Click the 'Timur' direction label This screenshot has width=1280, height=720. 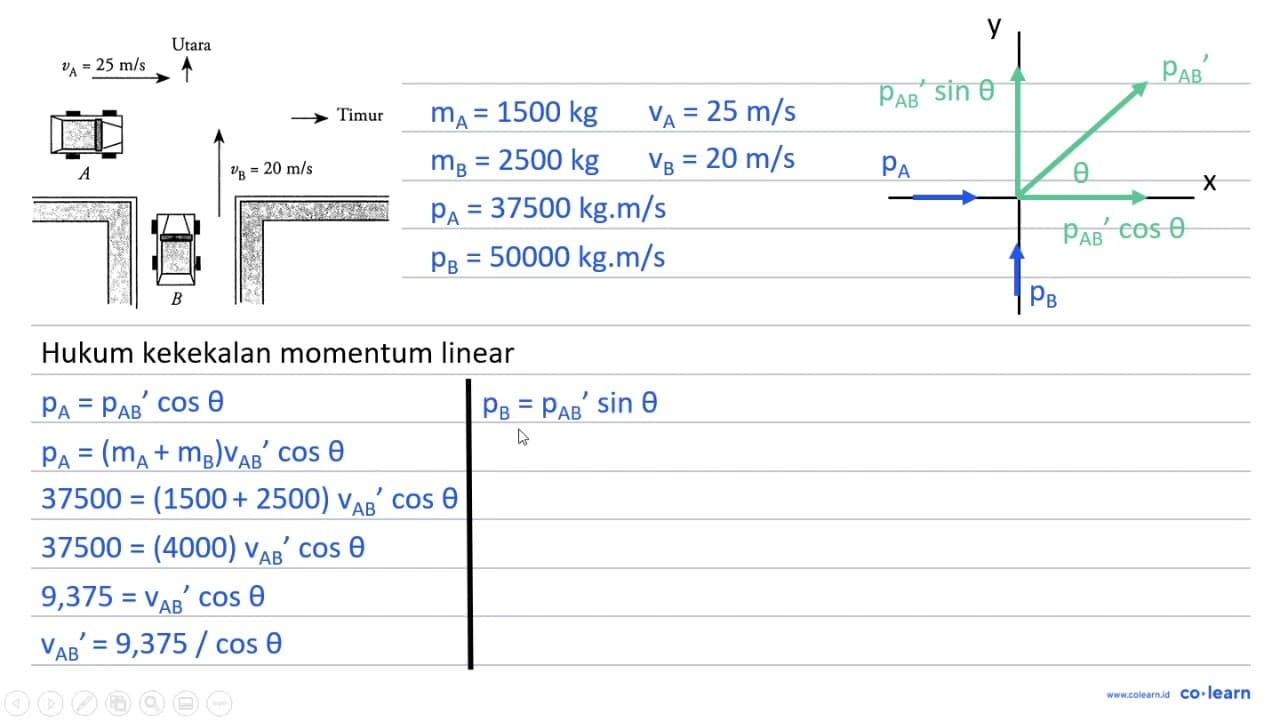tap(360, 115)
